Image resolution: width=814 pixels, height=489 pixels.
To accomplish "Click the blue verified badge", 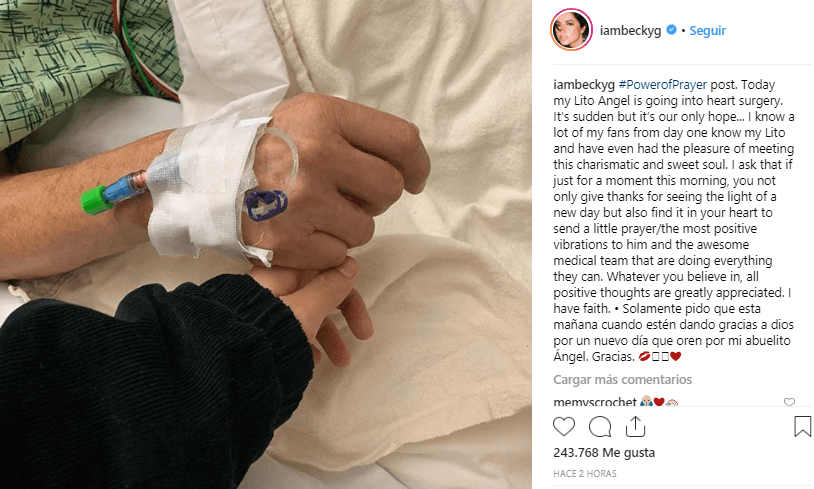I will pyautogui.click(x=671, y=30).
